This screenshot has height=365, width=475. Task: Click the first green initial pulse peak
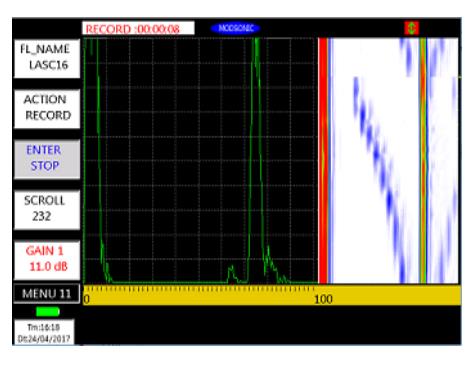[x=97, y=160]
